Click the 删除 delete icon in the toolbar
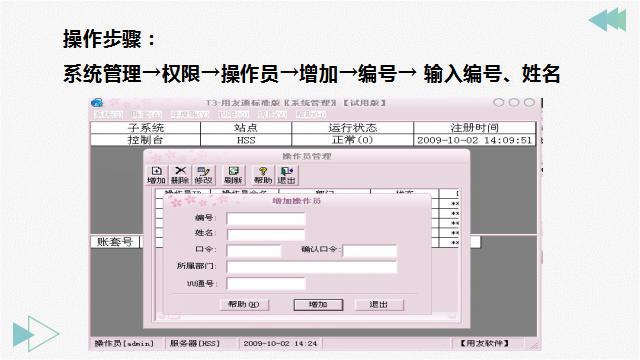Screen dimensions: 640x360 pos(180,175)
